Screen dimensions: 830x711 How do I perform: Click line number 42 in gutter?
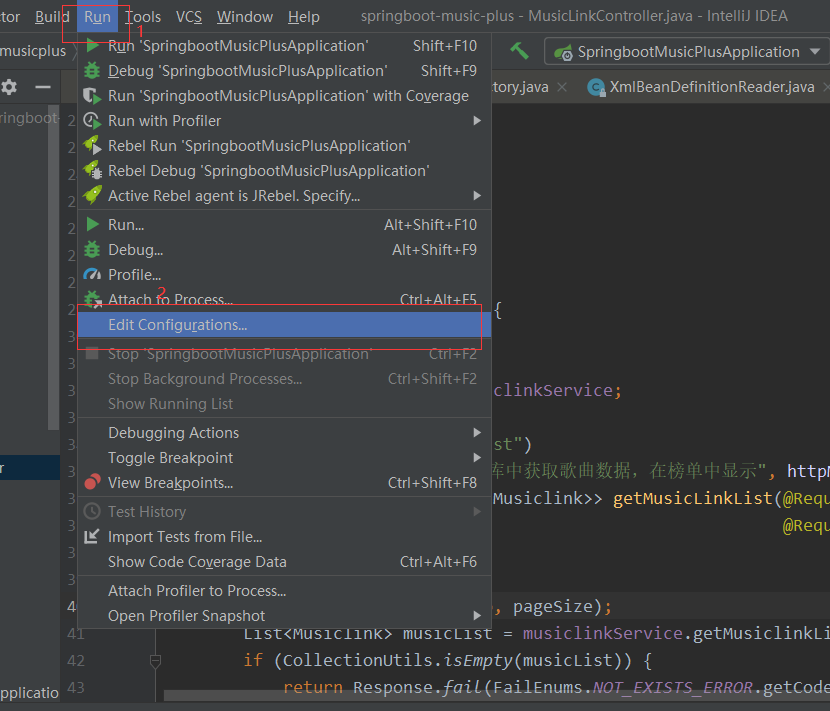pyautogui.click(x=76, y=661)
